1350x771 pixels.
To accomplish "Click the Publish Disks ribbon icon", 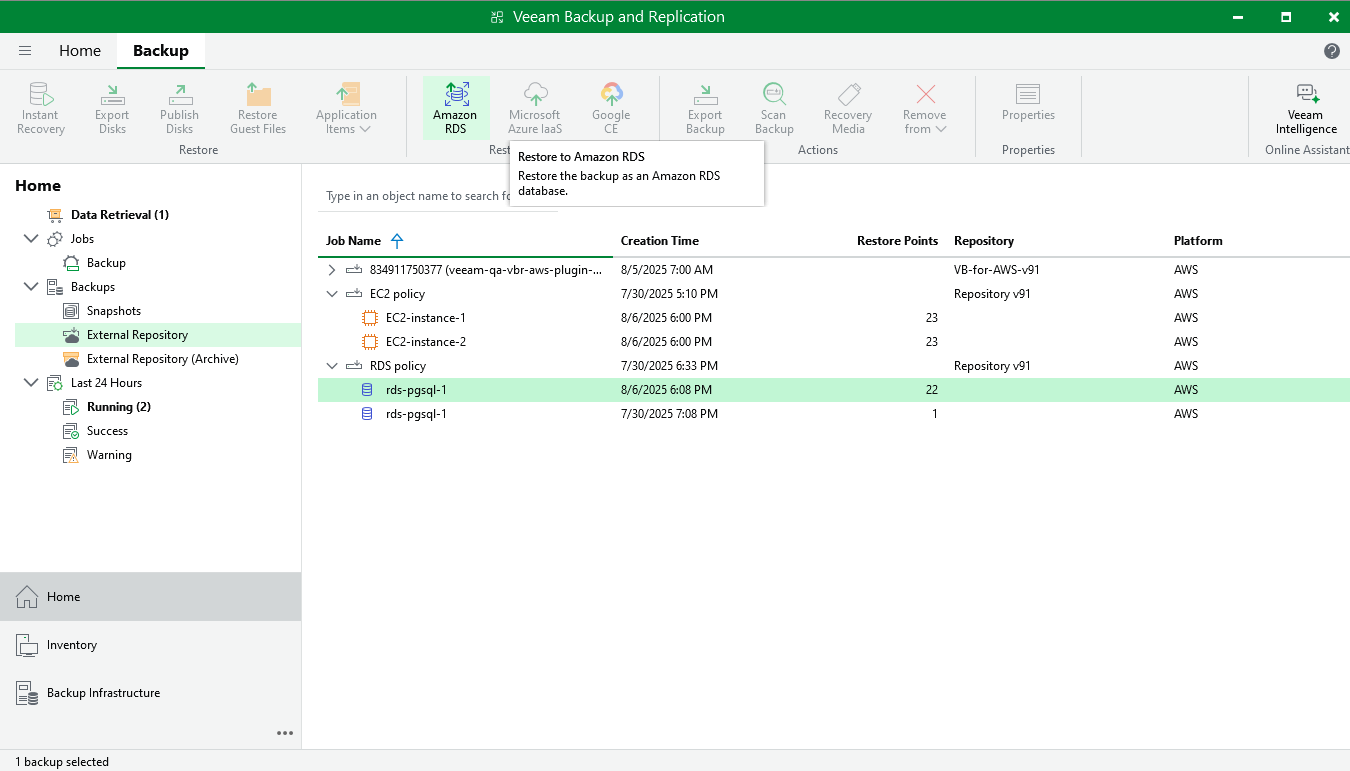I will coord(179,108).
